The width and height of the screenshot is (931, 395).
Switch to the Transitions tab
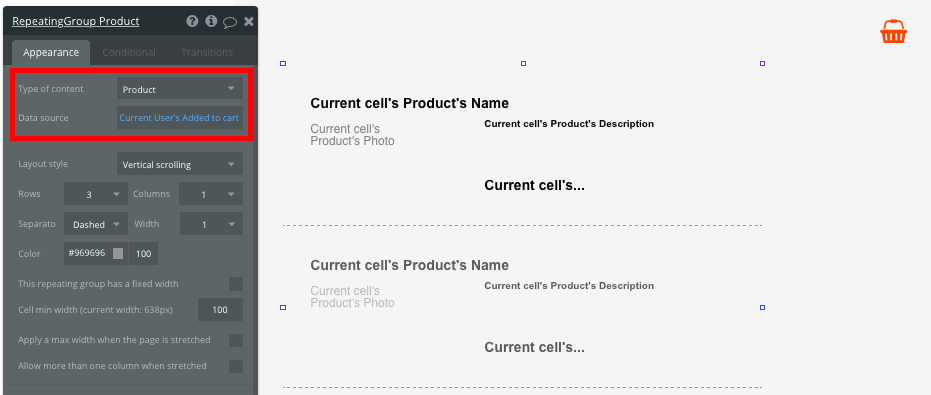207,52
